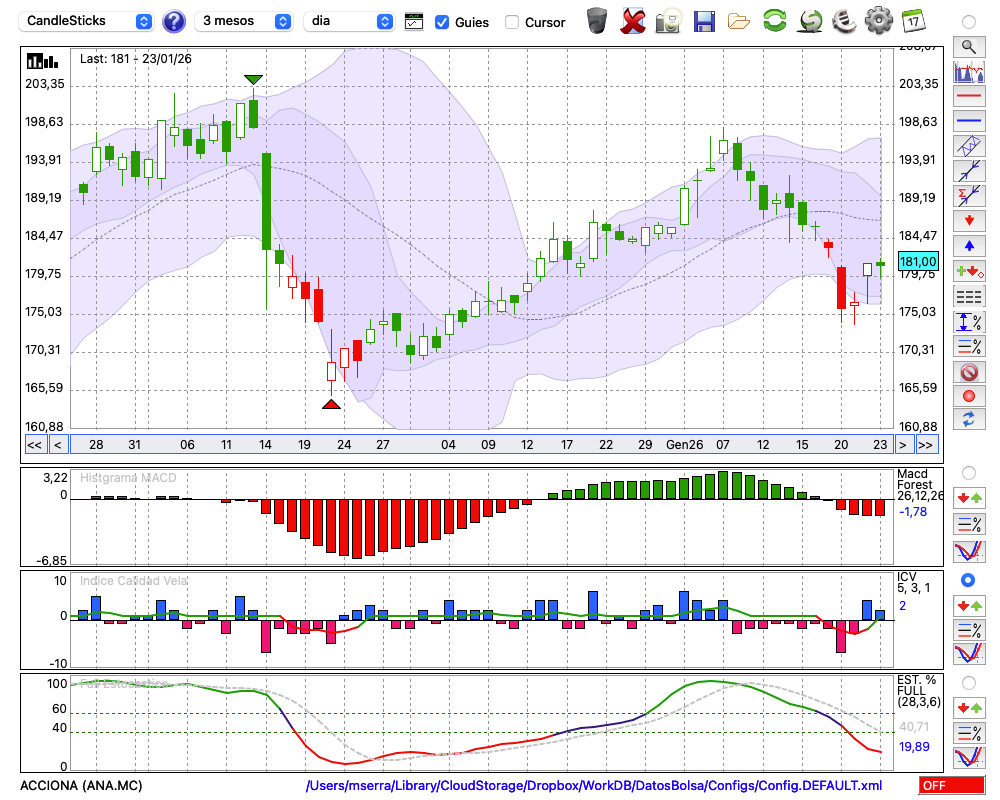The height and width of the screenshot is (800, 1000).
Task: Click the magnifying glass zoom tool
Action: point(967,46)
